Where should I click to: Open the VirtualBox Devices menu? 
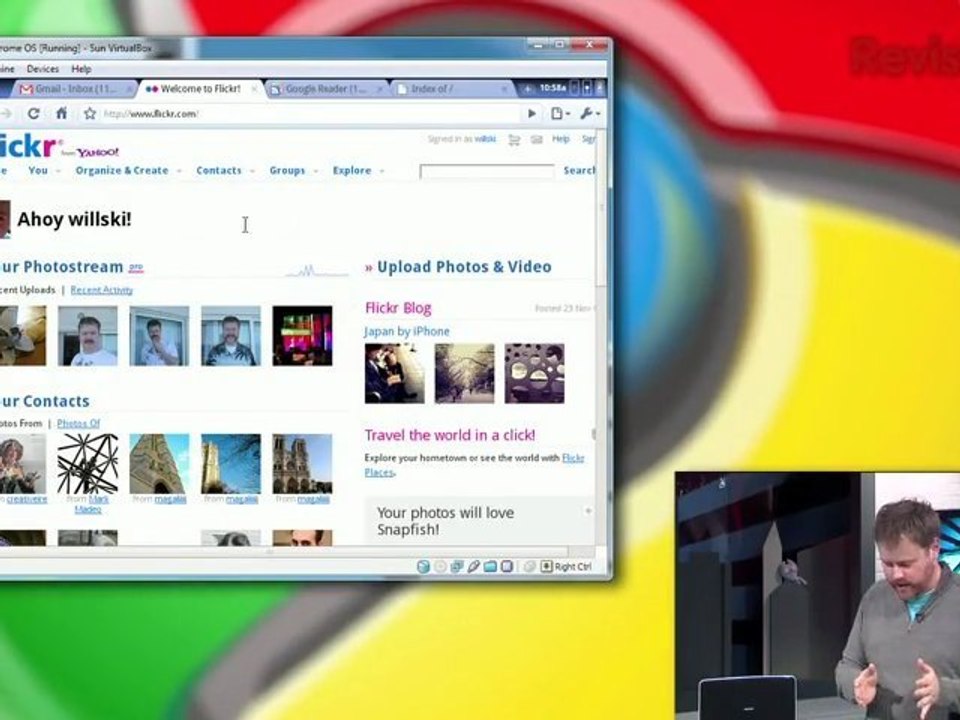43,69
